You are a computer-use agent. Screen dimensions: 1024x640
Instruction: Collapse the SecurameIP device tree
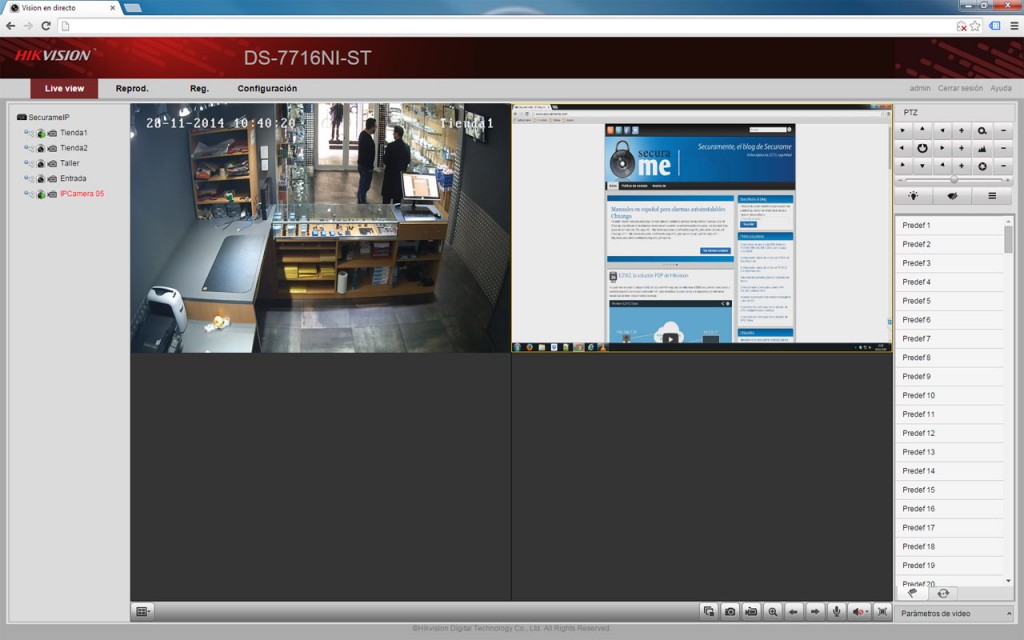(20, 116)
